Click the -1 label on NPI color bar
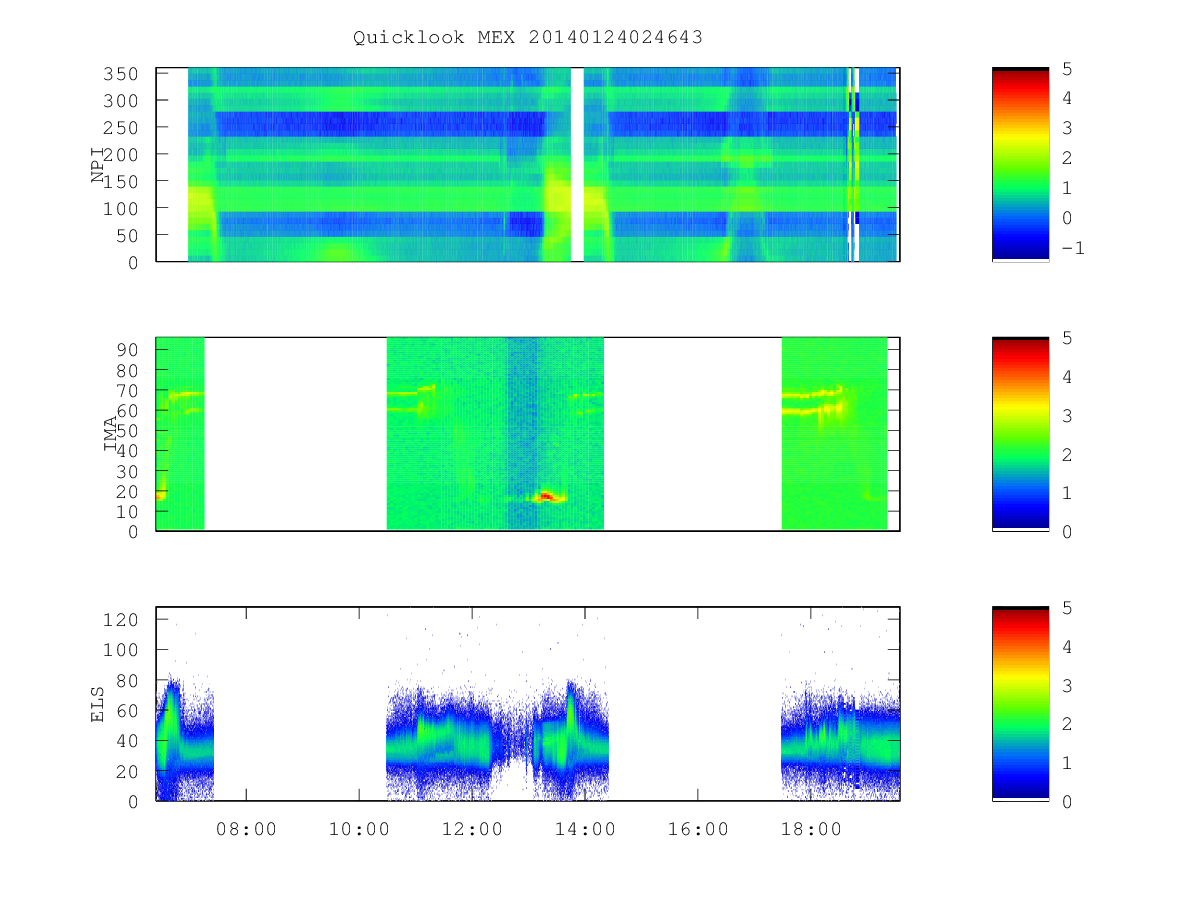 point(1072,248)
